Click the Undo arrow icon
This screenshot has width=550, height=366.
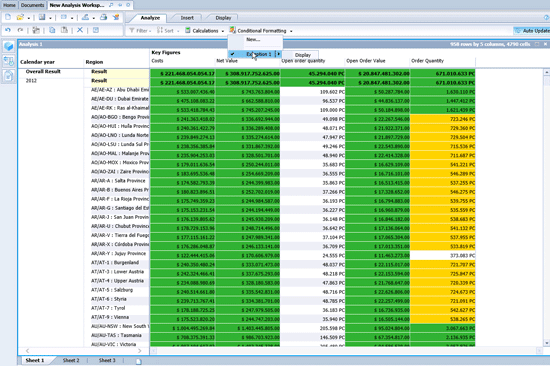[8, 30]
